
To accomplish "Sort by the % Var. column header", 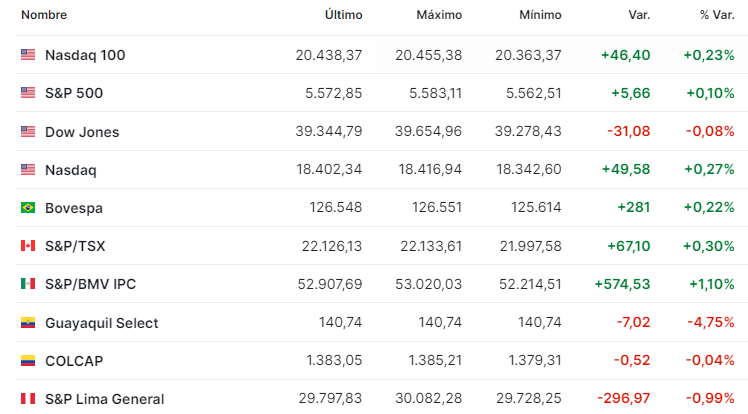I will click(x=717, y=15).
